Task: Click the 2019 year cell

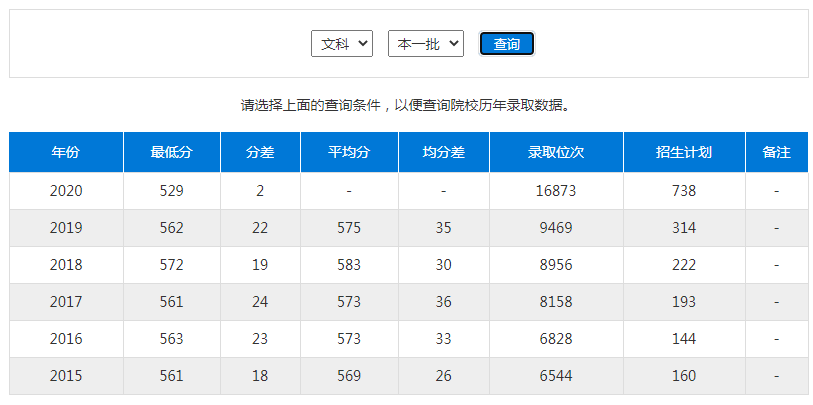Action: 66,228
